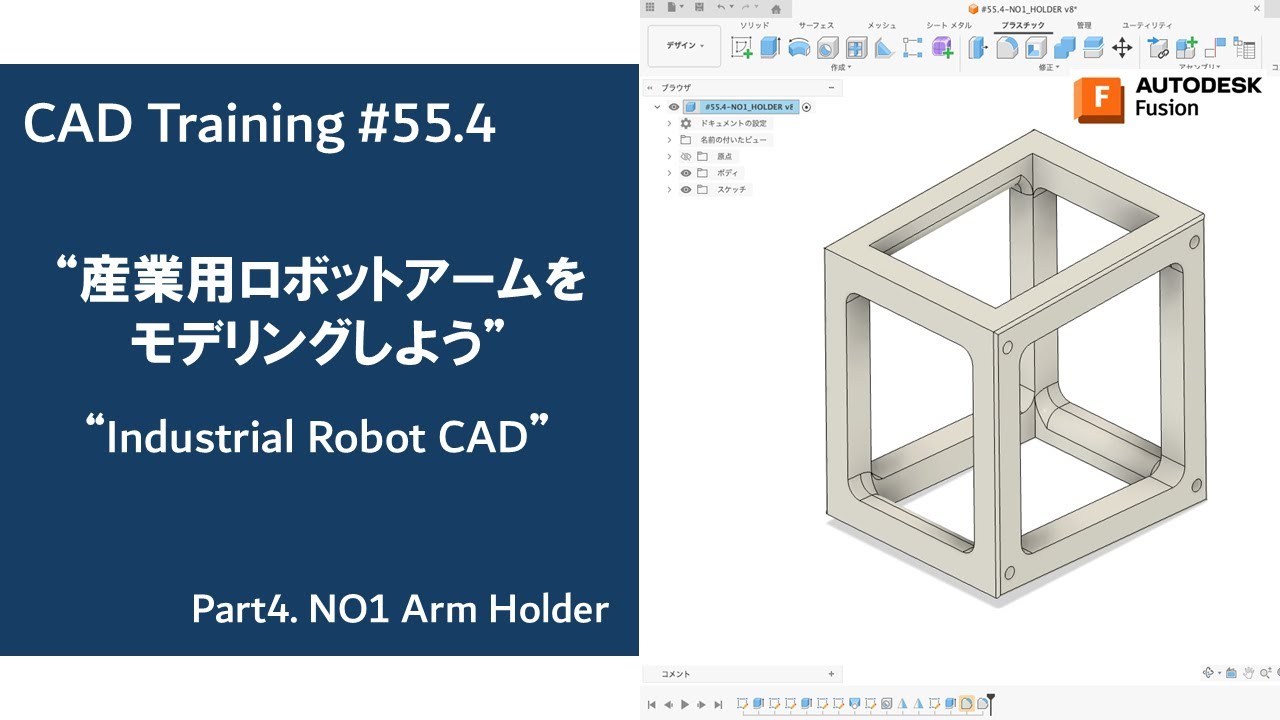Switch to the サーフェス tab
This screenshot has height=720, width=1280.
pyautogui.click(x=815, y=25)
